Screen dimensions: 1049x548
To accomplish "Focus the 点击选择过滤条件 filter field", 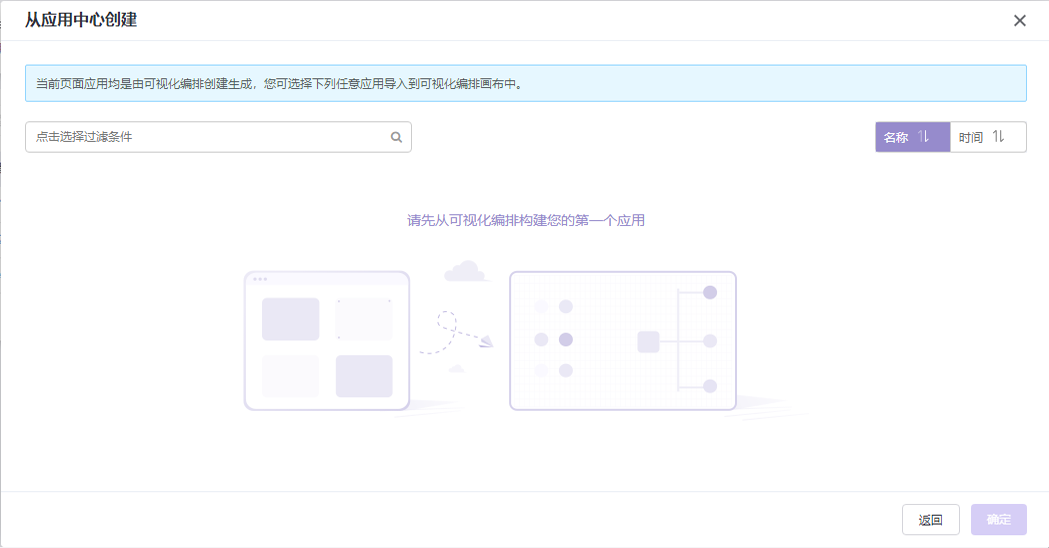I will coord(208,138).
